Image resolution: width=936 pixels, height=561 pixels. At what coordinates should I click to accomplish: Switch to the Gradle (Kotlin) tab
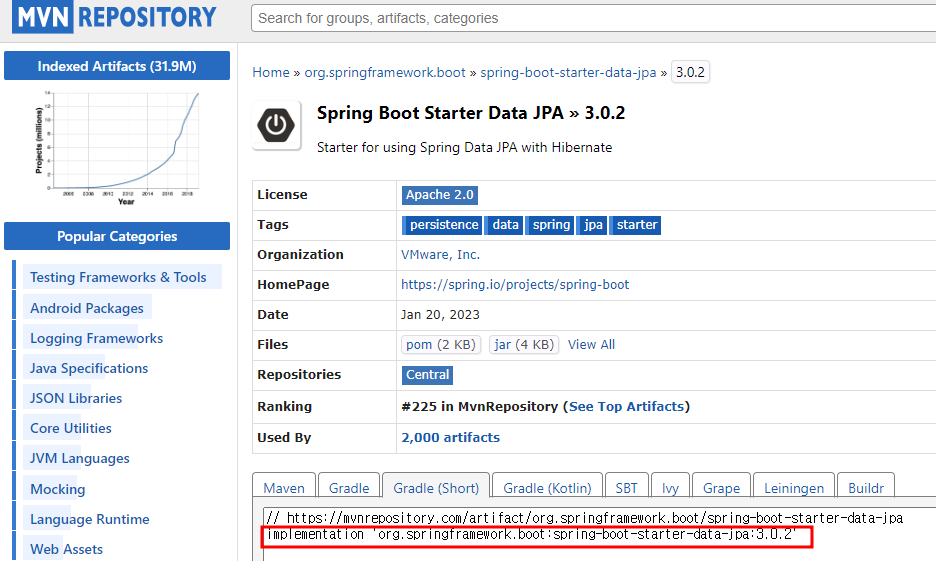pyautogui.click(x=547, y=488)
